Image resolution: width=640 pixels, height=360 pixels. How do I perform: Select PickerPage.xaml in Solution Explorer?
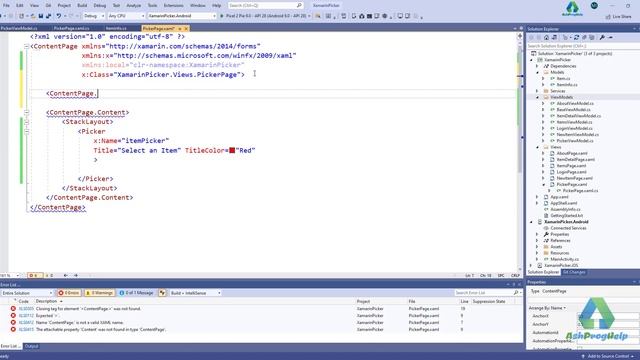(572, 184)
